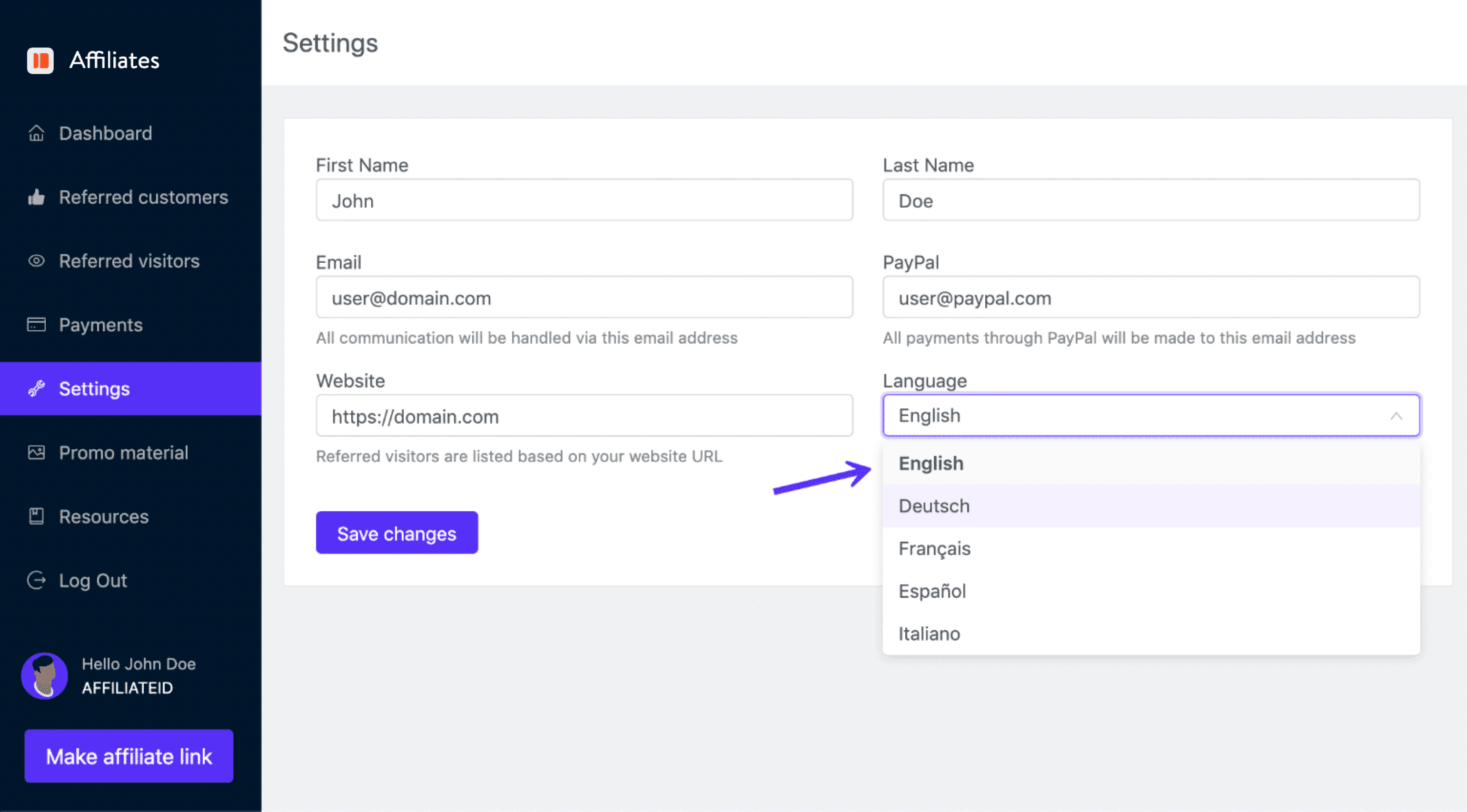Click the PayPal email input field
This screenshot has width=1467, height=812.
point(1151,298)
